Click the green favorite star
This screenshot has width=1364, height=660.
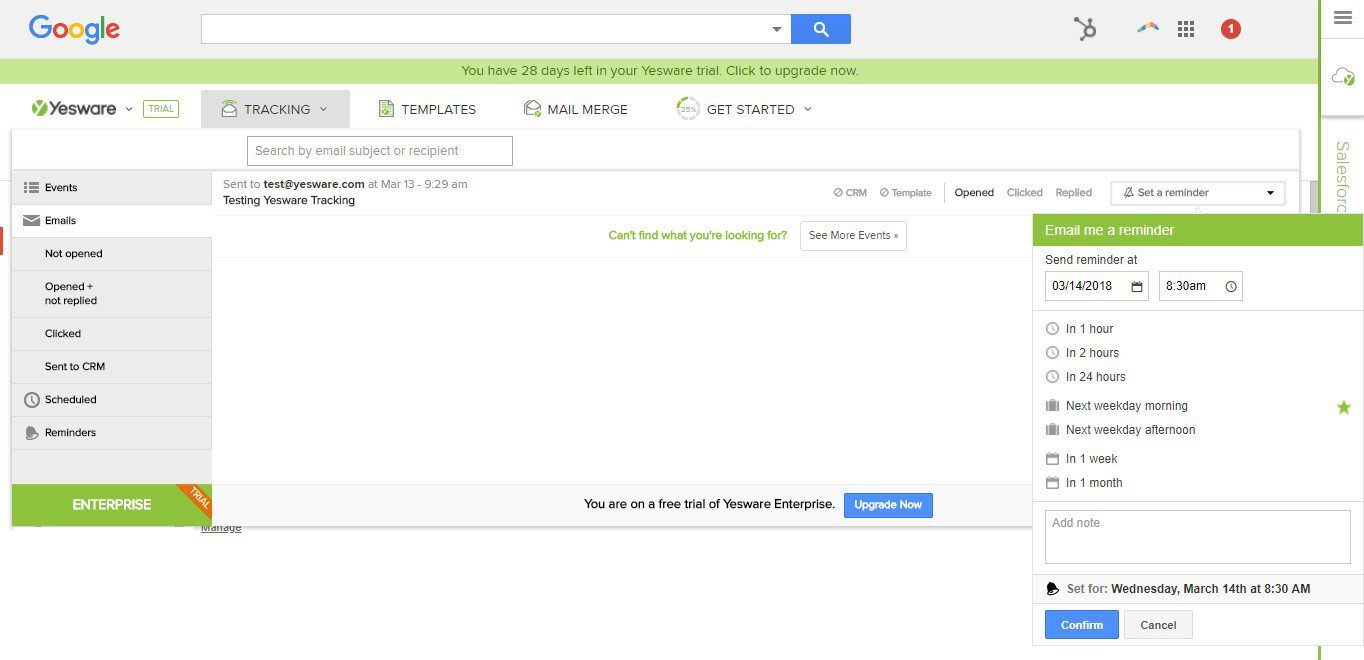point(1344,407)
